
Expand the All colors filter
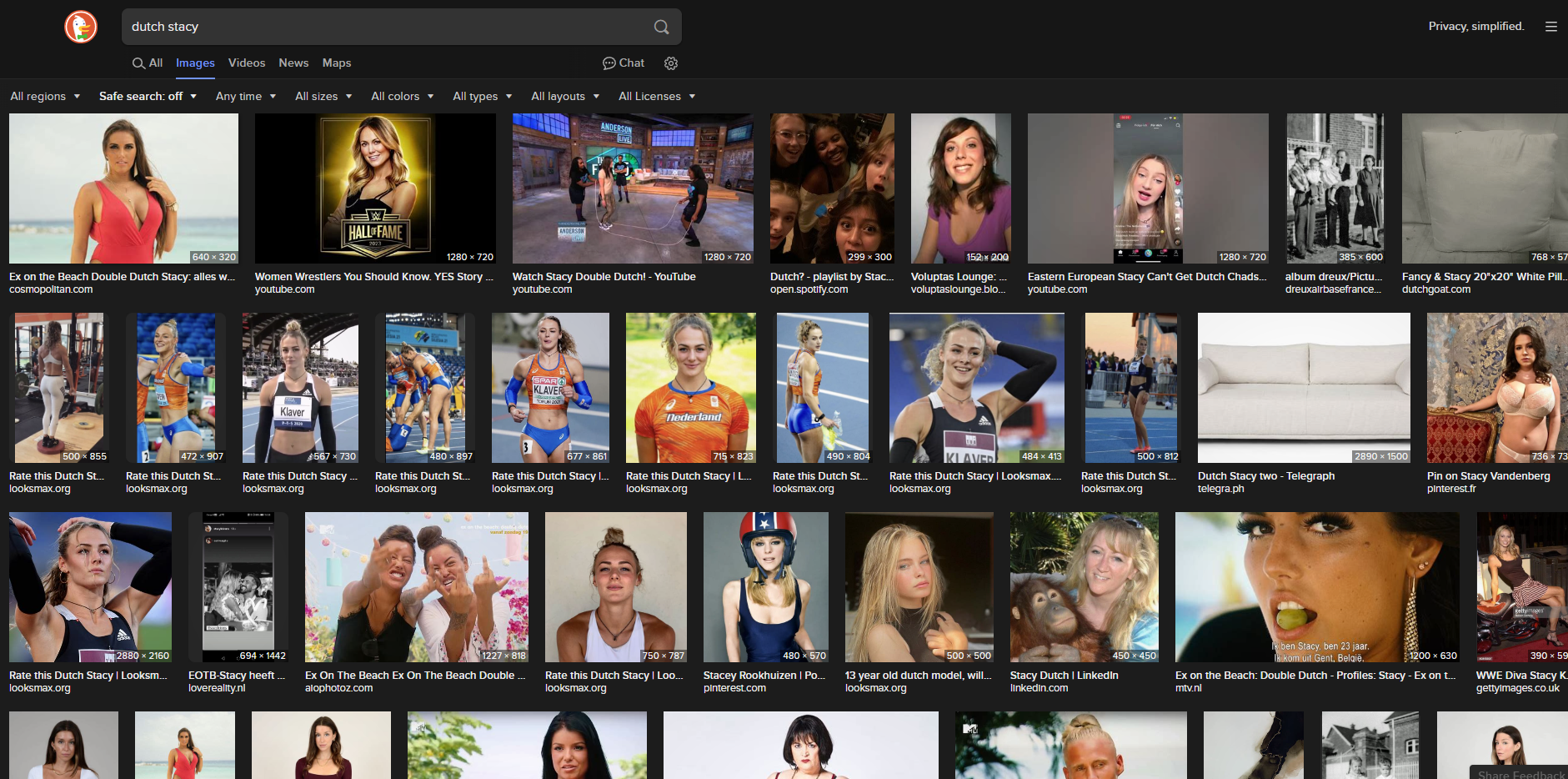click(402, 97)
